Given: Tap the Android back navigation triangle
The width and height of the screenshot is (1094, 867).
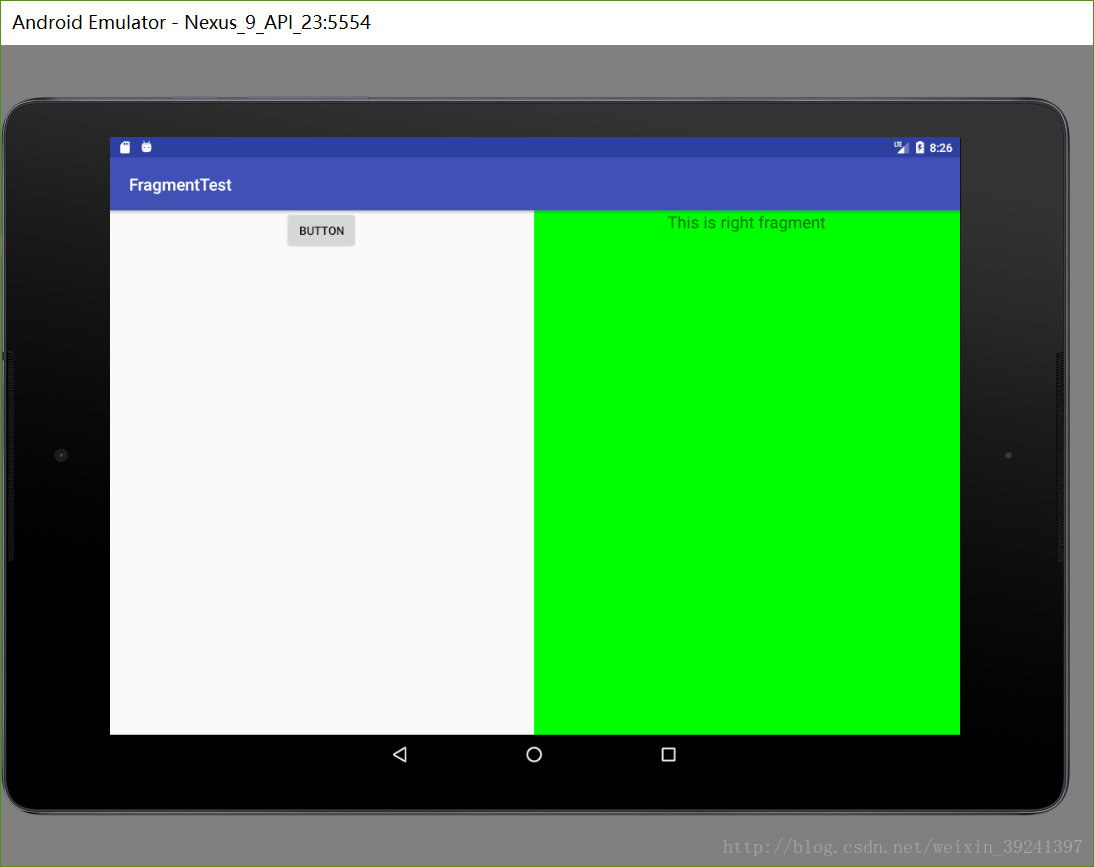Looking at the screenshot, I should [400, 755].
